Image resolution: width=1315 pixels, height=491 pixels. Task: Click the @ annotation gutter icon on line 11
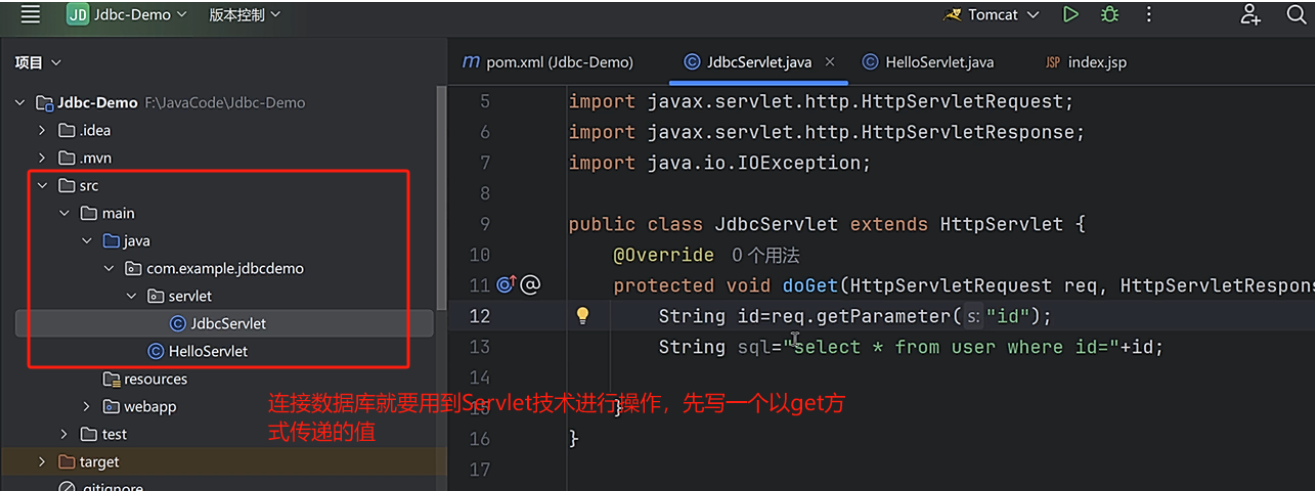[531, 285]
